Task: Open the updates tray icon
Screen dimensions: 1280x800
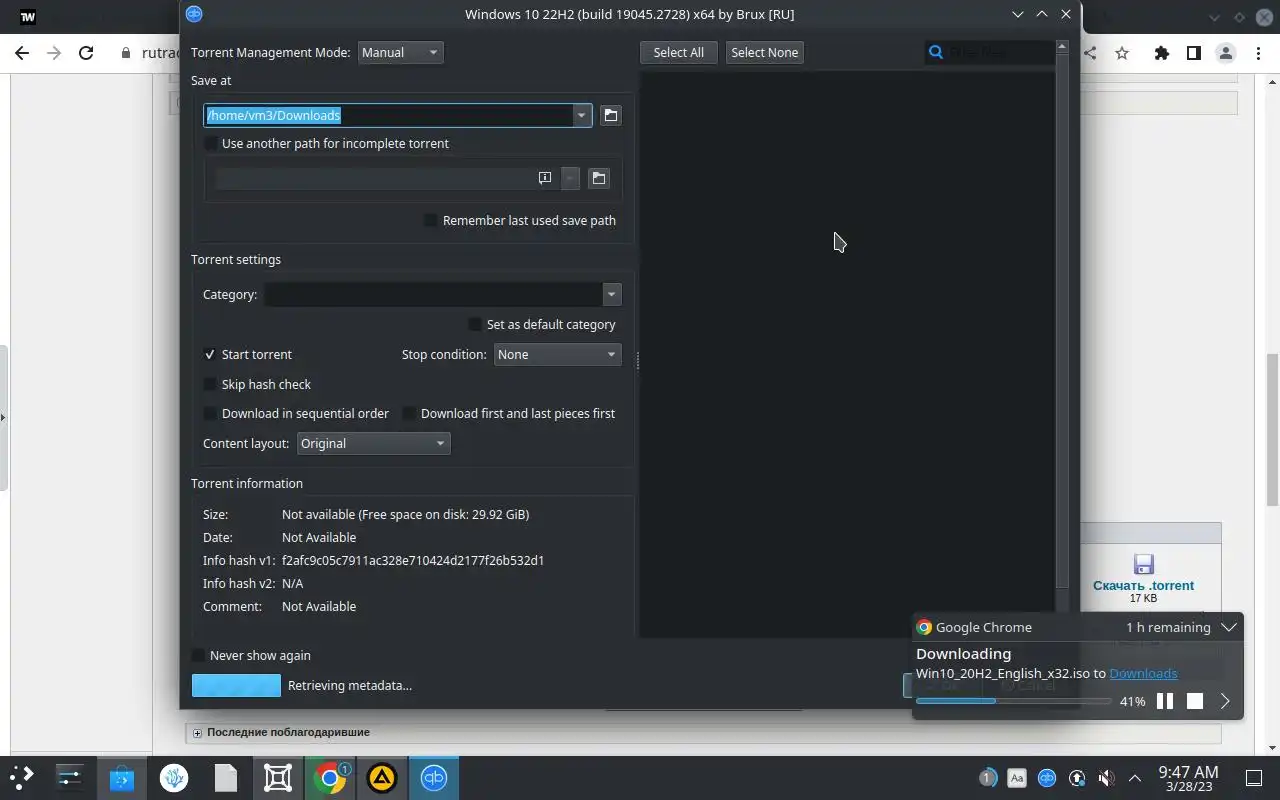Action: coord(1077,778)
